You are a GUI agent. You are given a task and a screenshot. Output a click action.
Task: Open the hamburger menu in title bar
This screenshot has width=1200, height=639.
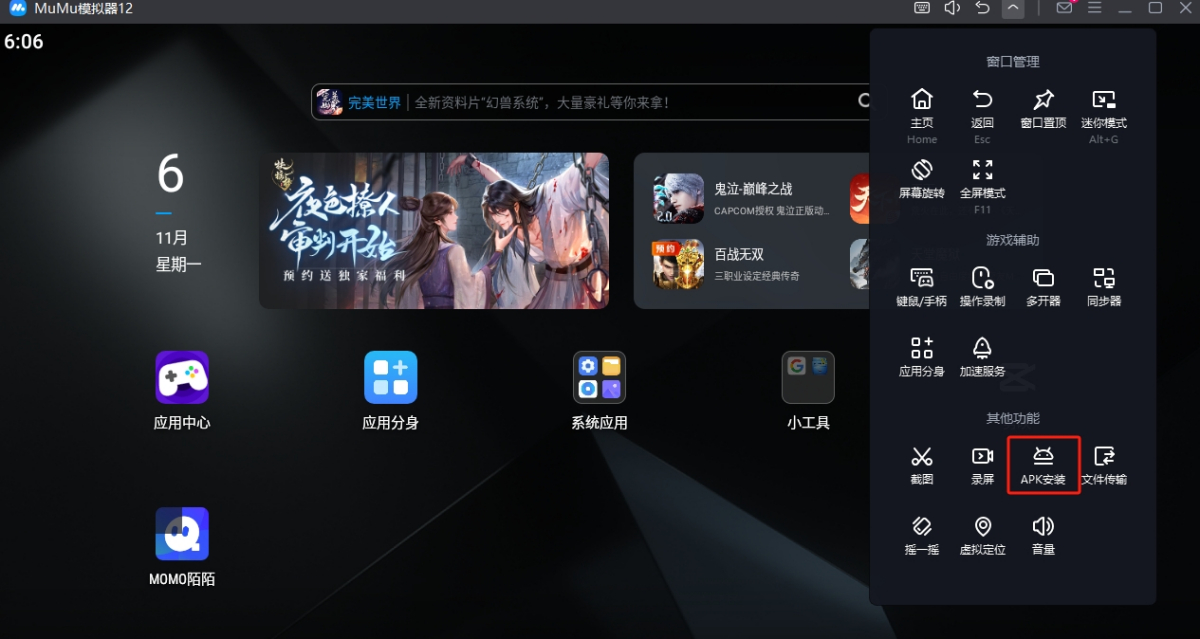click(x=1095, y=9)
